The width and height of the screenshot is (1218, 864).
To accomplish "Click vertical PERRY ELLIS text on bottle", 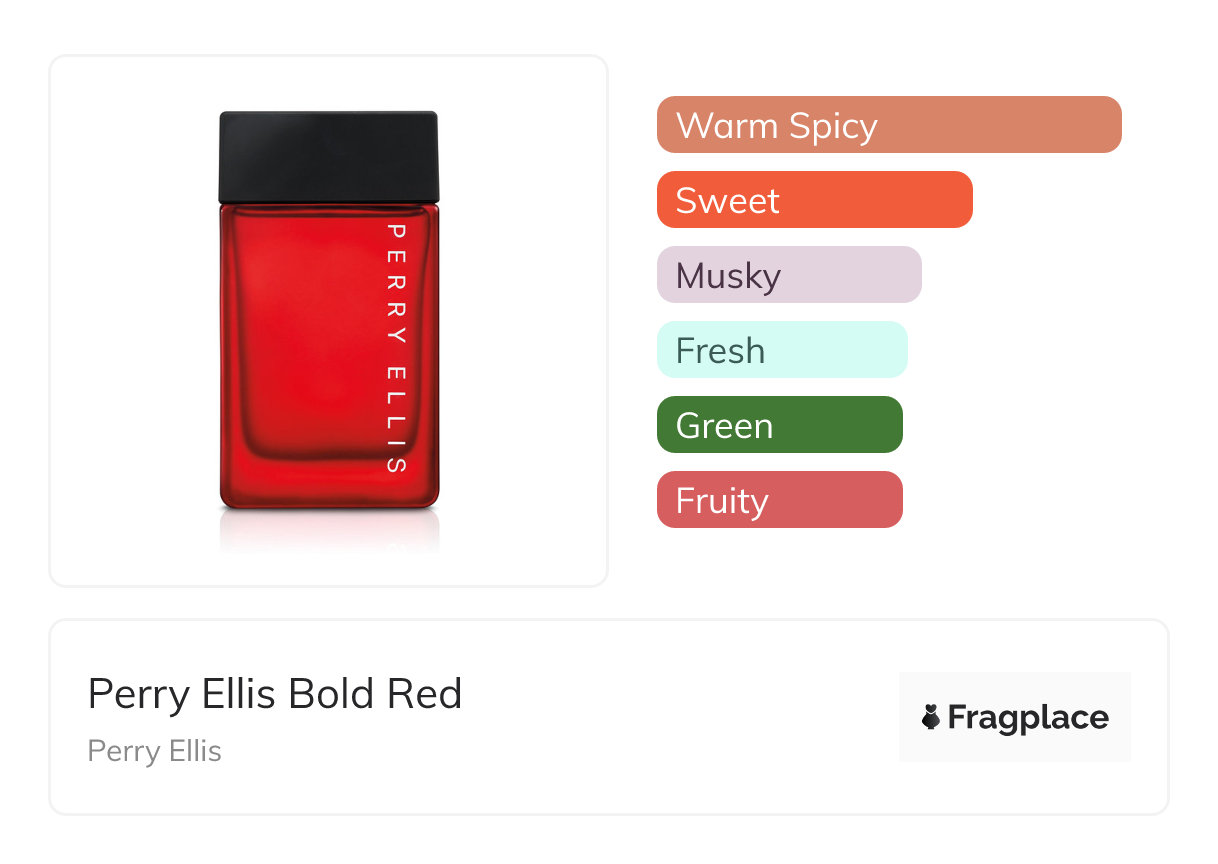I will tap(396, 348).
